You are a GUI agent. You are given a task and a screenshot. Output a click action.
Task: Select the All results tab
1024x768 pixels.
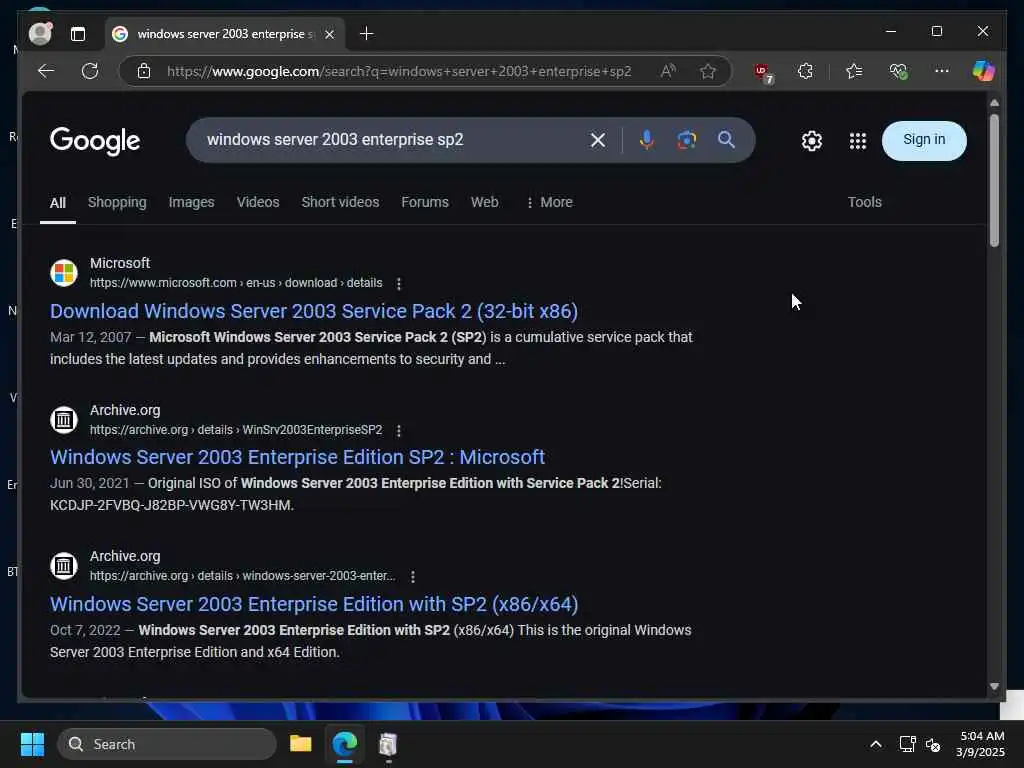57,203
